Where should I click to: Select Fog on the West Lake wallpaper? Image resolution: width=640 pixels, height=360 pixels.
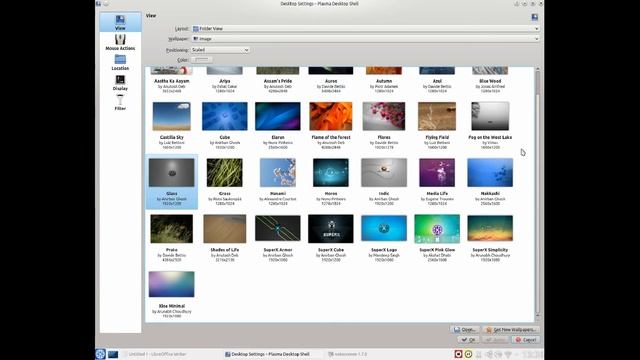(490, 125)
